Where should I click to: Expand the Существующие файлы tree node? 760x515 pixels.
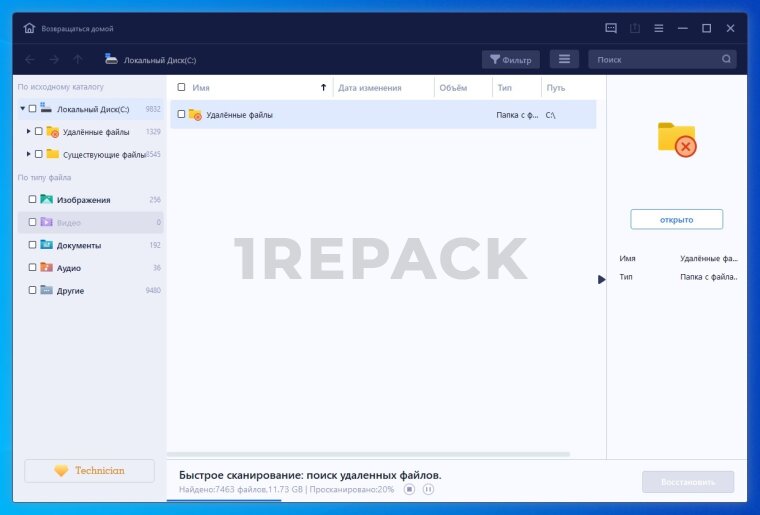29,154
